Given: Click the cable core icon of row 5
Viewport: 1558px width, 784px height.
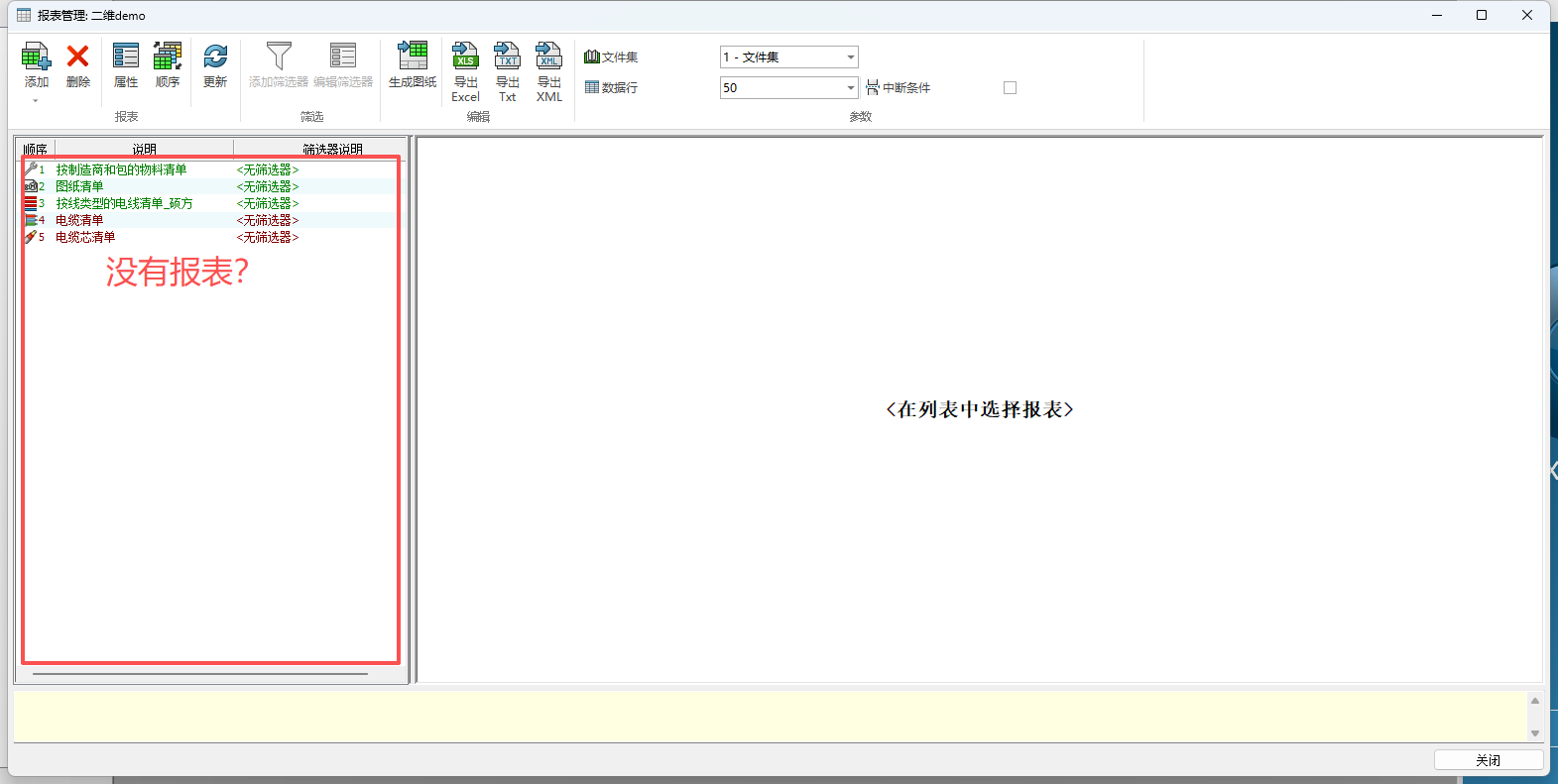Looking at the screenshot, I should coord(31,237).
